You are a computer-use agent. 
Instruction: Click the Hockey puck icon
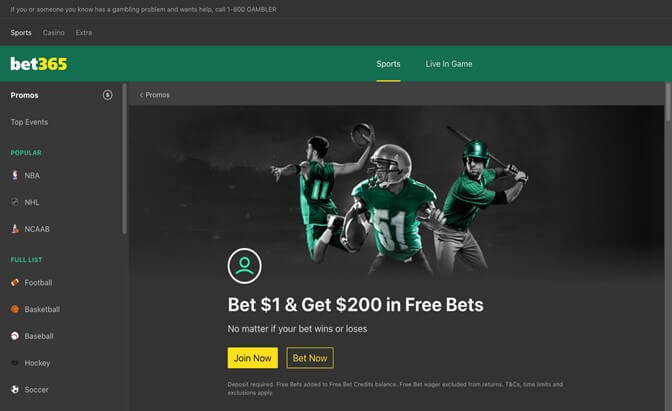pos(15,363)
